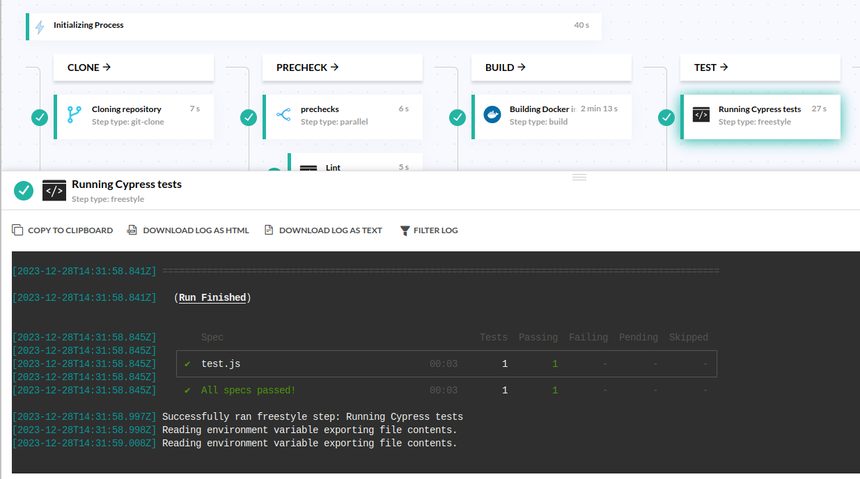Open the TEST stage header

pyautogui.click(x=760, y=68)
